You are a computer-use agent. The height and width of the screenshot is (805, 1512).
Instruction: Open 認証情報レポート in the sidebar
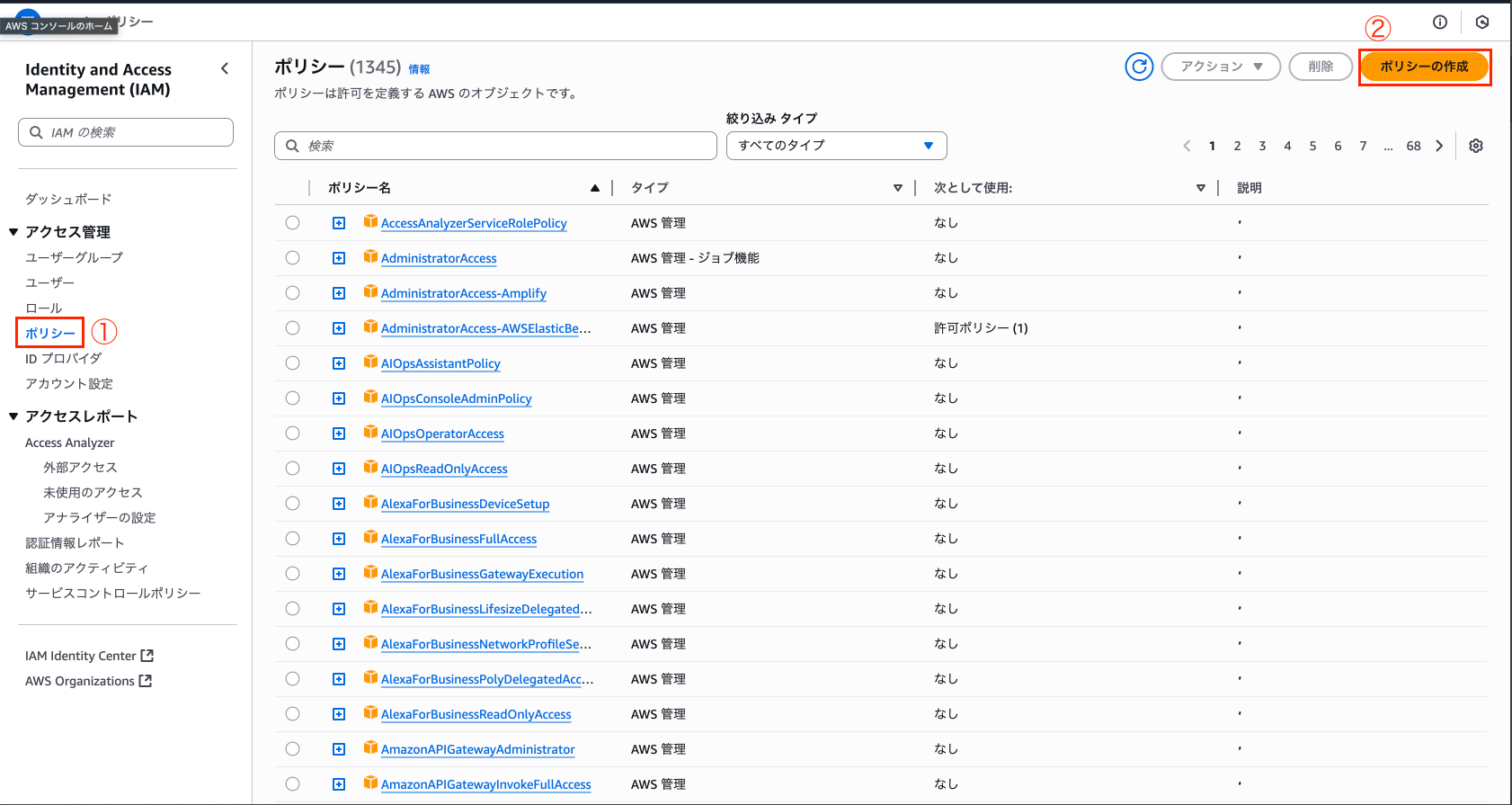[75, 542]
